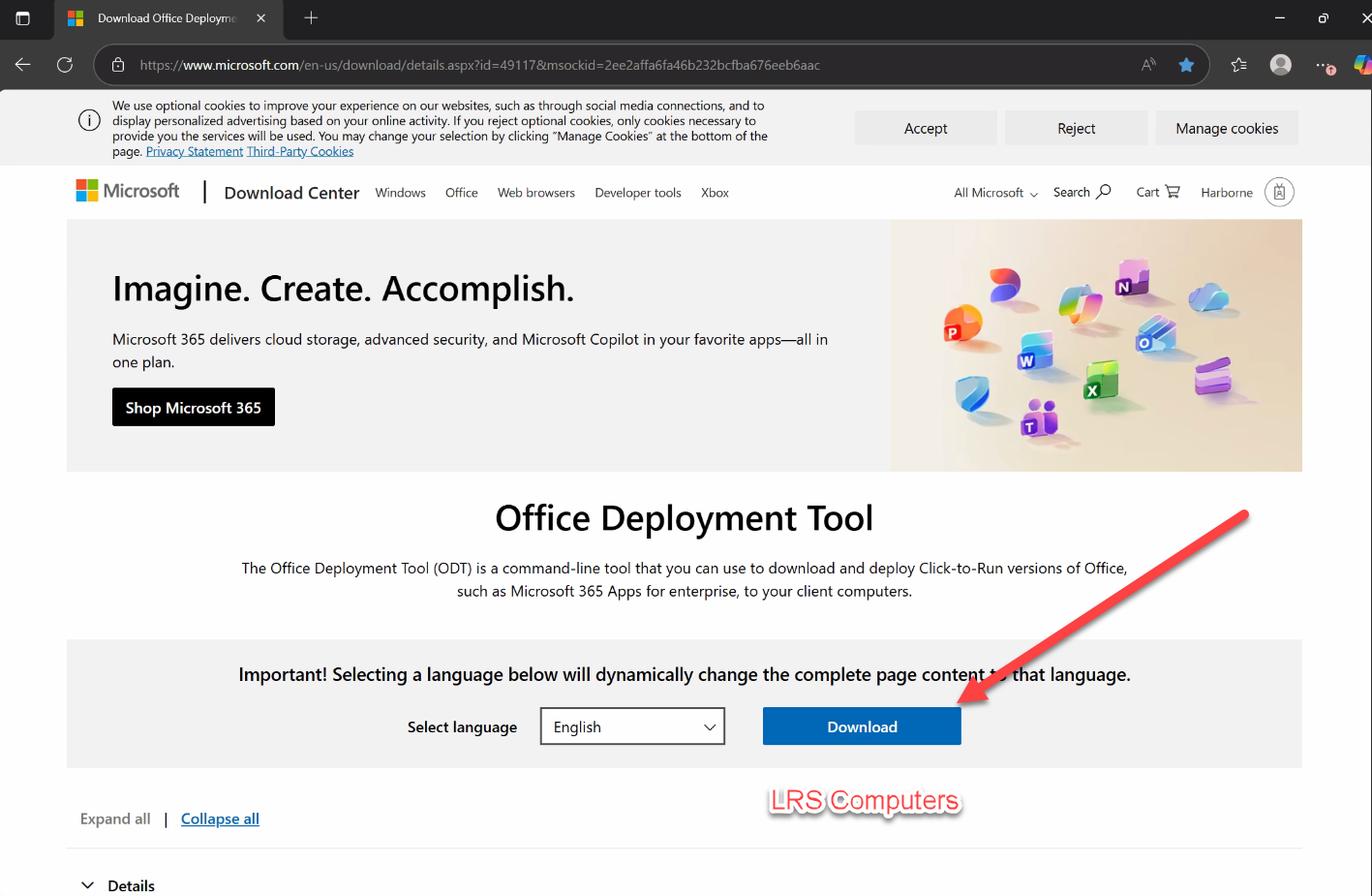Close the Download Office Deployment tab
Viewport: 1372px width, 896px height.
tap(260, 18)
